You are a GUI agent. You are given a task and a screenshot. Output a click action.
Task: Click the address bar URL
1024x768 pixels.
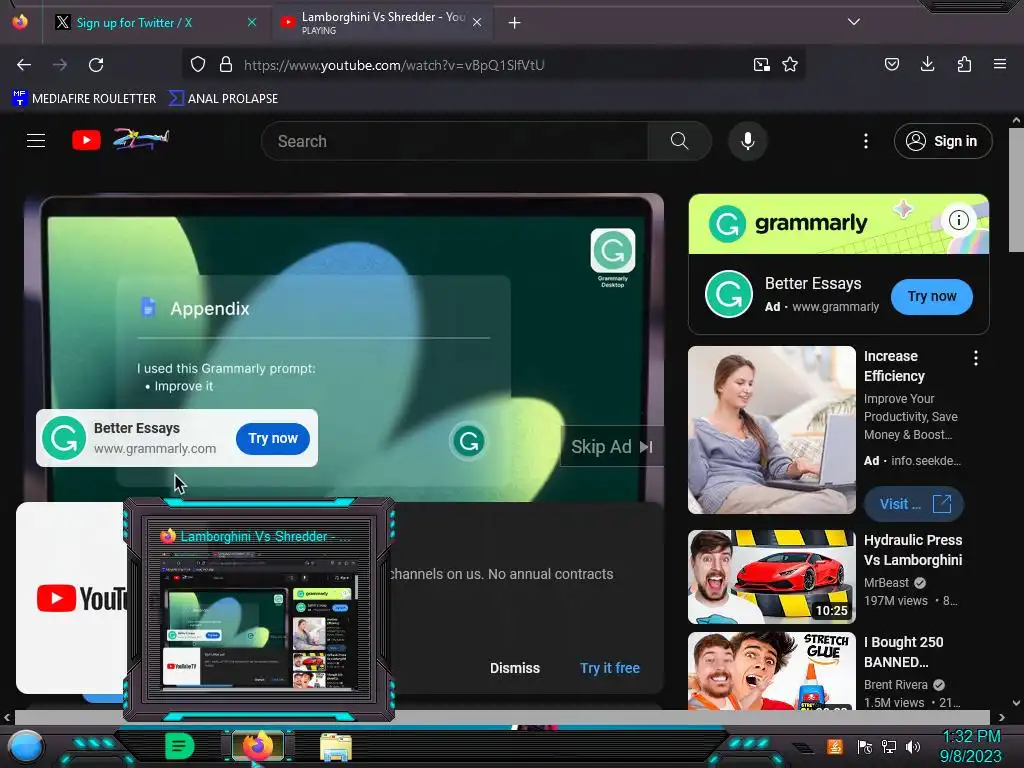[x=394, y=65]
